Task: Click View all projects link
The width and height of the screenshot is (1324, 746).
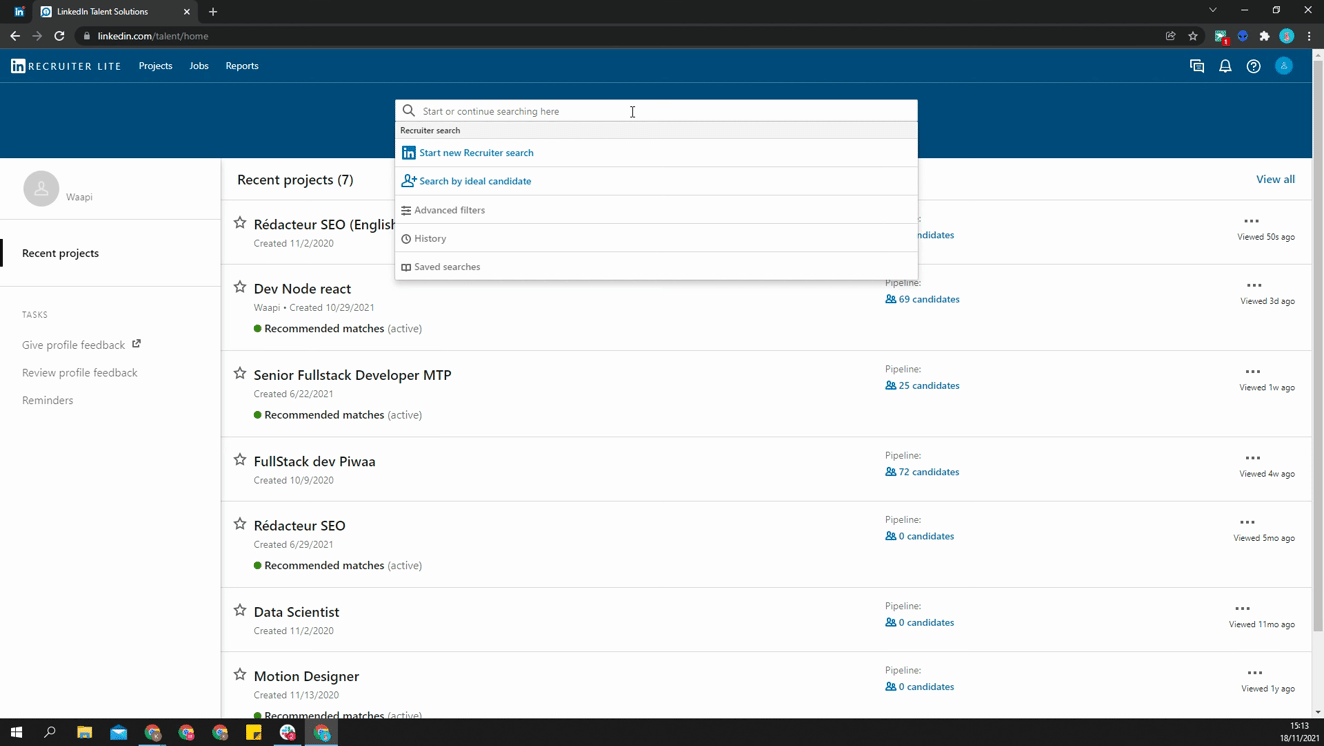Action: tap(1275, 179)
